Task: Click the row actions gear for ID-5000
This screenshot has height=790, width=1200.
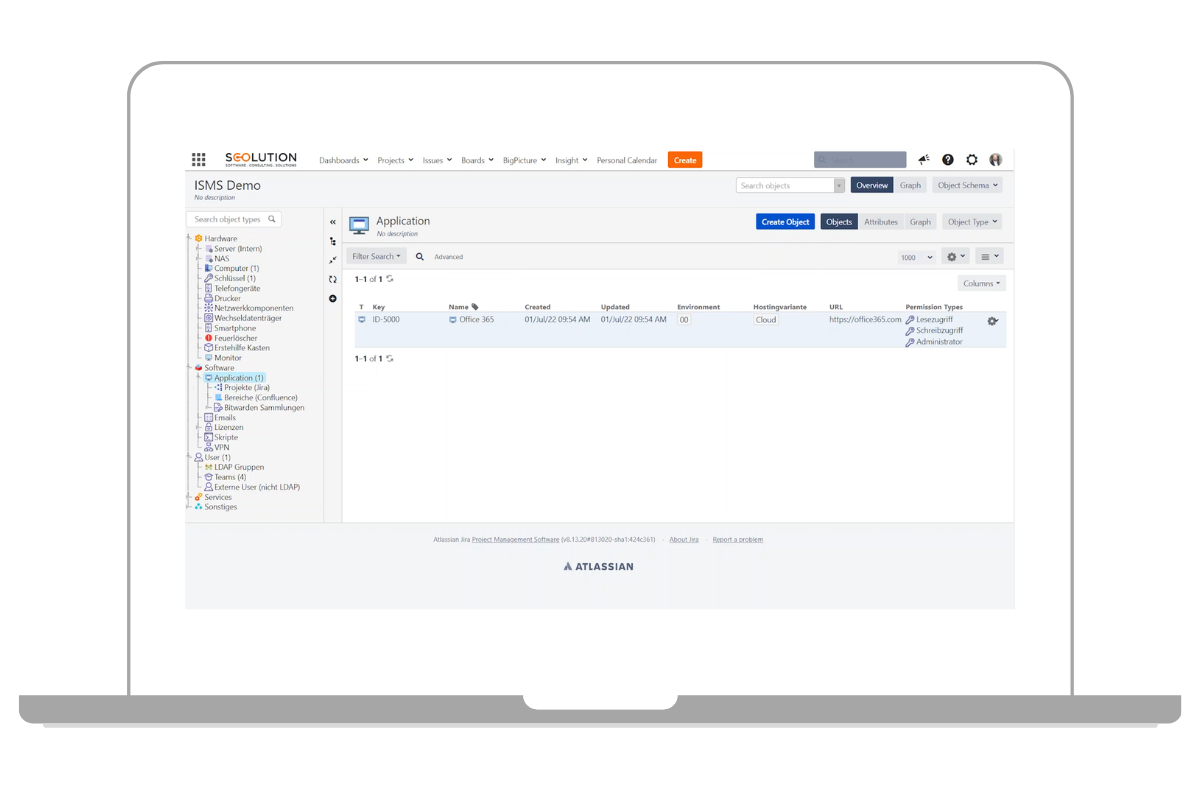Action: click(992, 321)
